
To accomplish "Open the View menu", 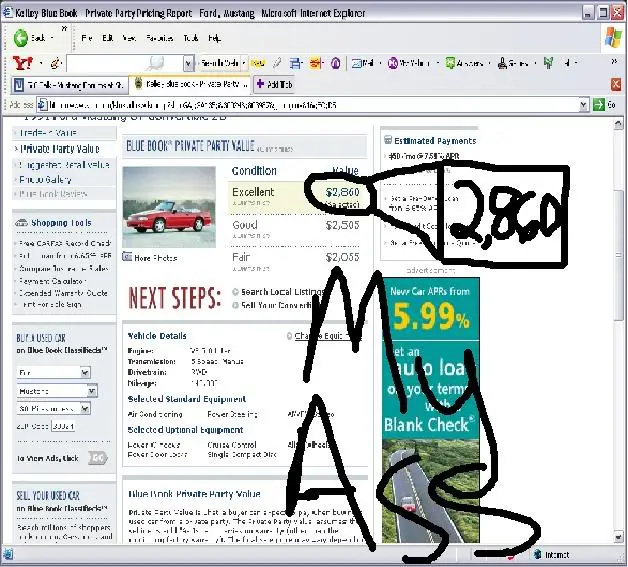I will [129, 38].
